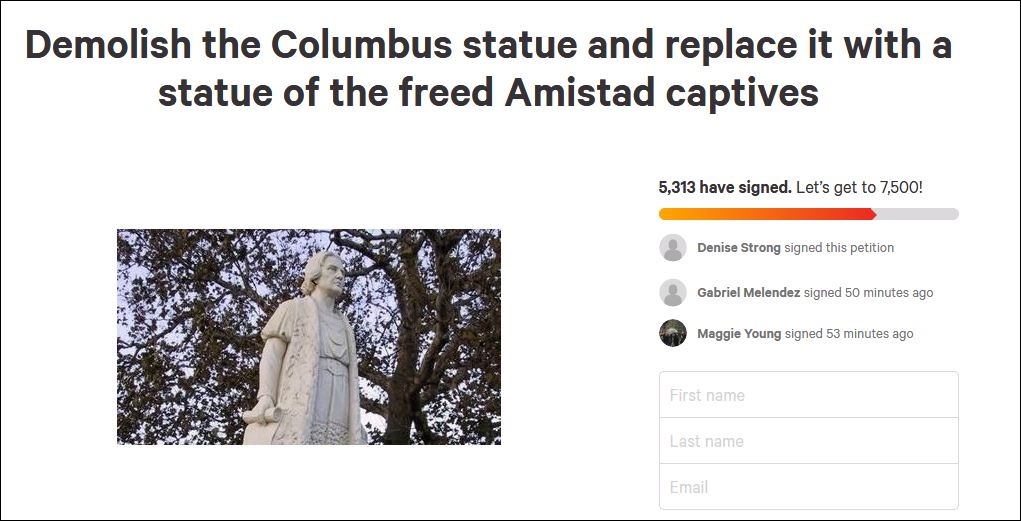Click the grey unfilled end of progress bar

(x=918, y=214)
